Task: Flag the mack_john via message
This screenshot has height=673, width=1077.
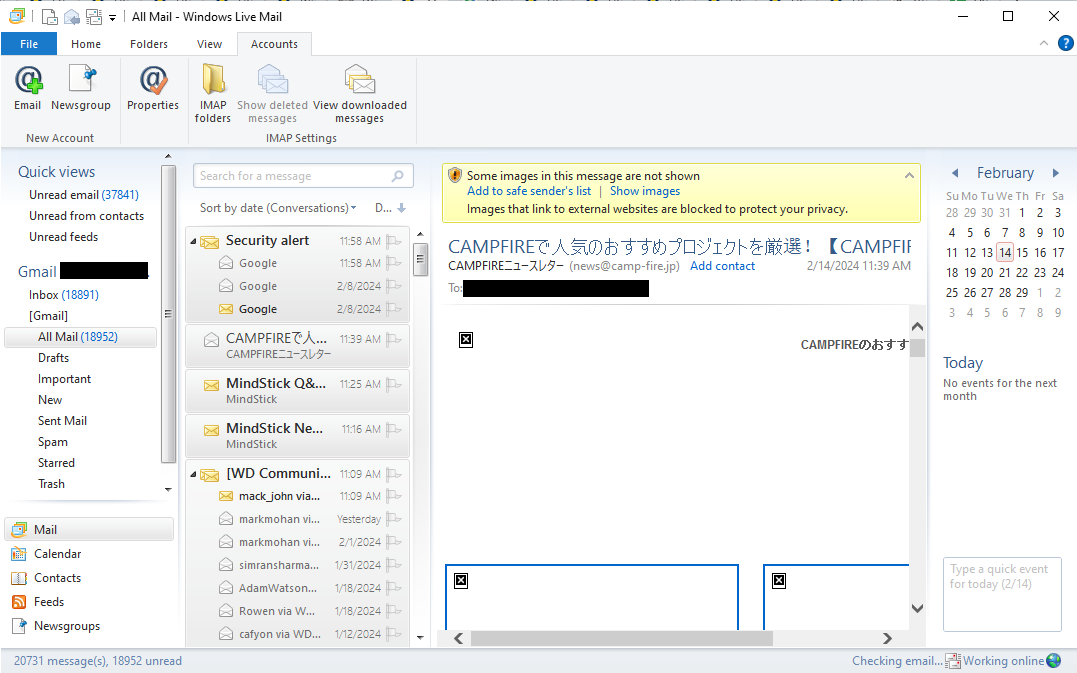Action: (x=394, y=497)
